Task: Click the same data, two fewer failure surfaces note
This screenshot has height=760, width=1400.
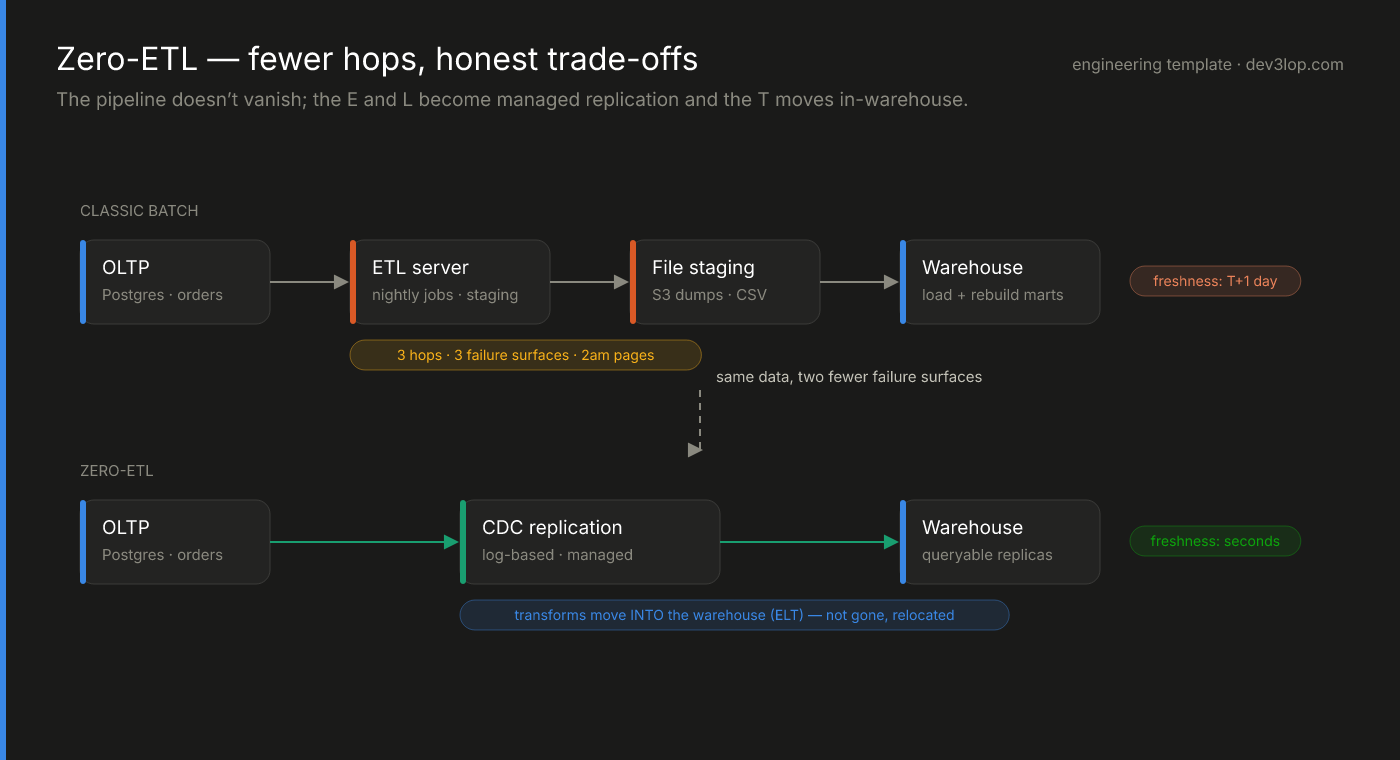Action: click(849, 377)
